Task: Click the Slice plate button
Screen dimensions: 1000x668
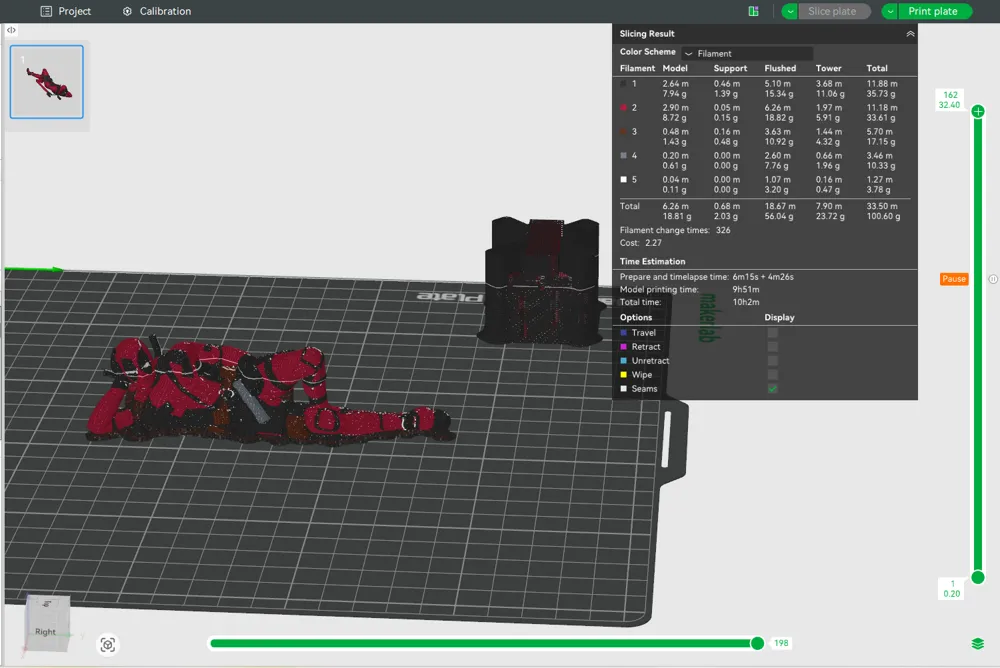Action: point(834,11)
